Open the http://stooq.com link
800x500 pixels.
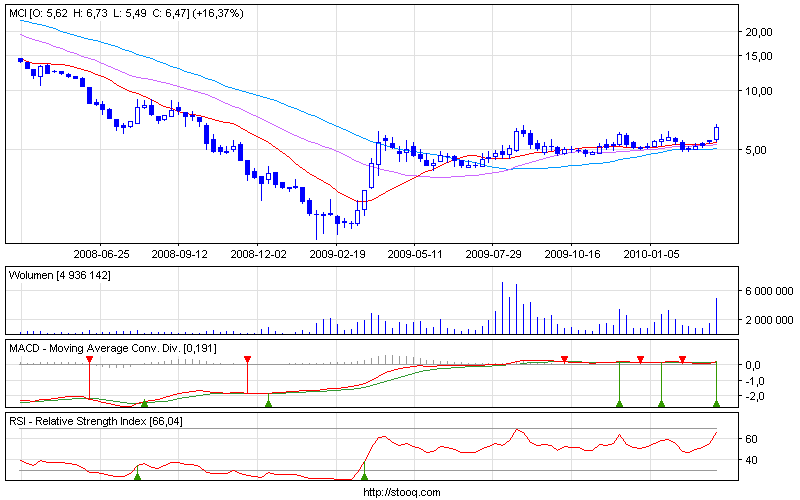click(x=400, y=492)
